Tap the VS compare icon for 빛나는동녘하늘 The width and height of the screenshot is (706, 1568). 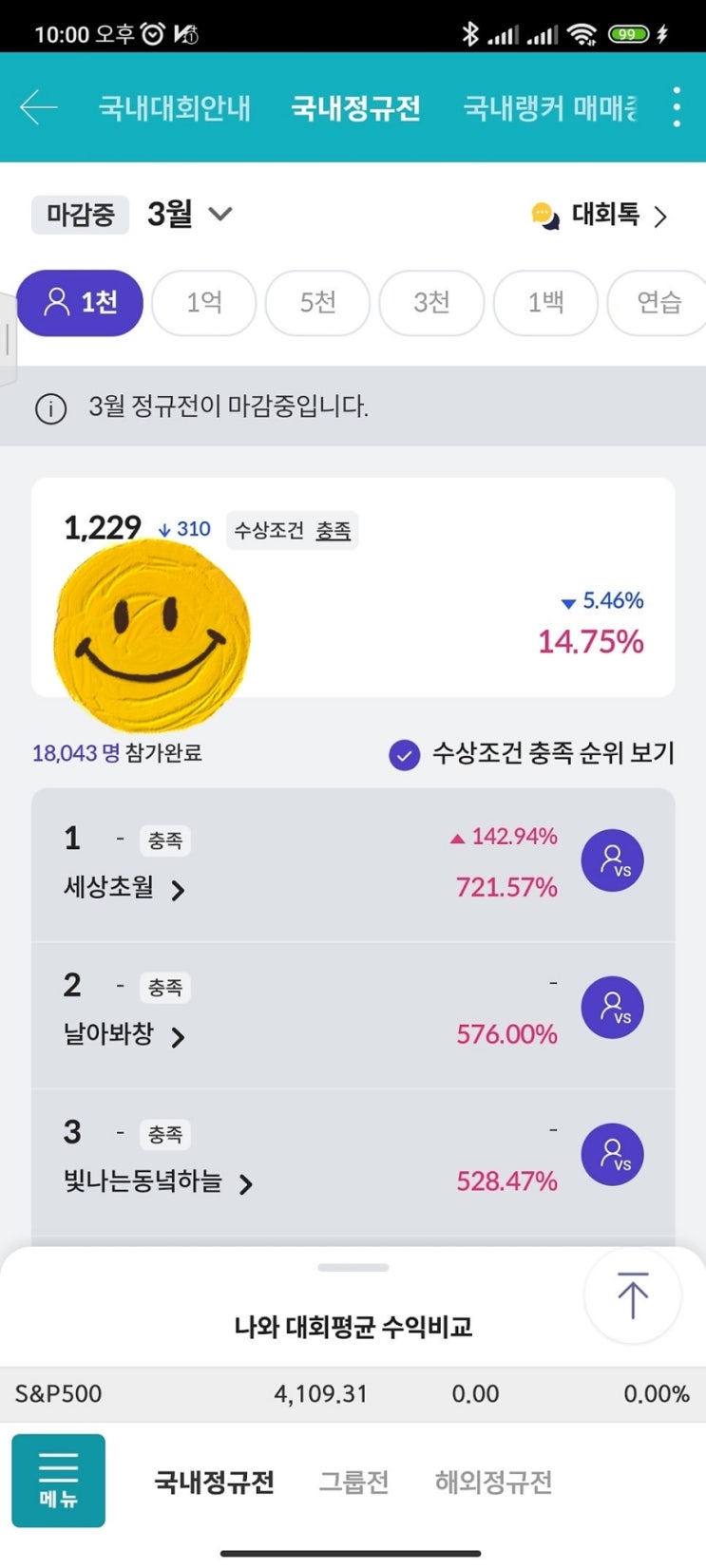click(x=612, y=1154)
